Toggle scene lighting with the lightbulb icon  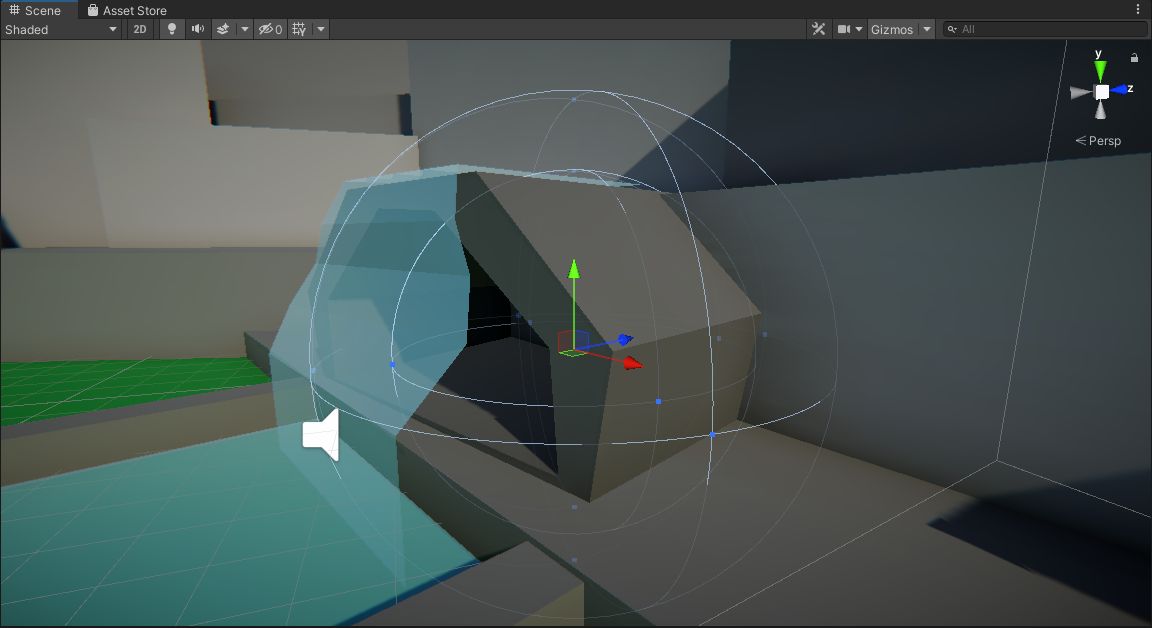[172, 29]
